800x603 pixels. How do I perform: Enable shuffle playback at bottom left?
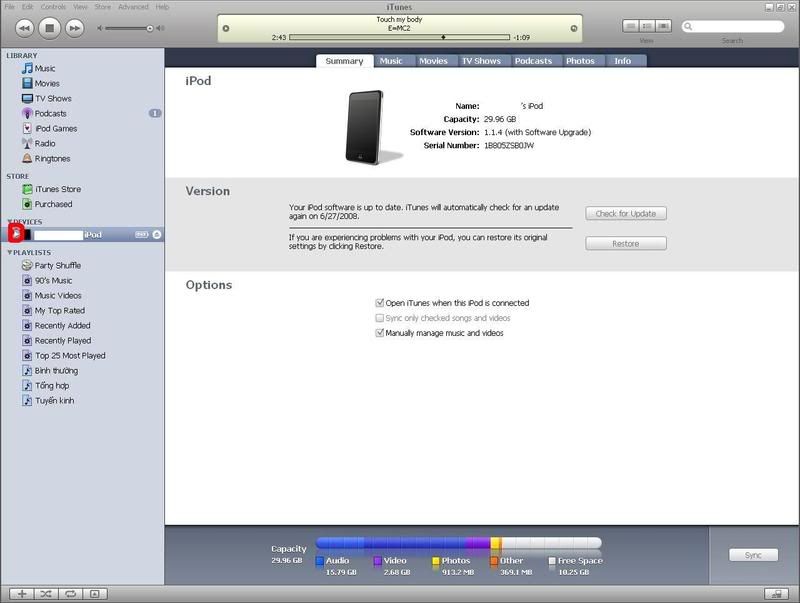click(44, 593)
